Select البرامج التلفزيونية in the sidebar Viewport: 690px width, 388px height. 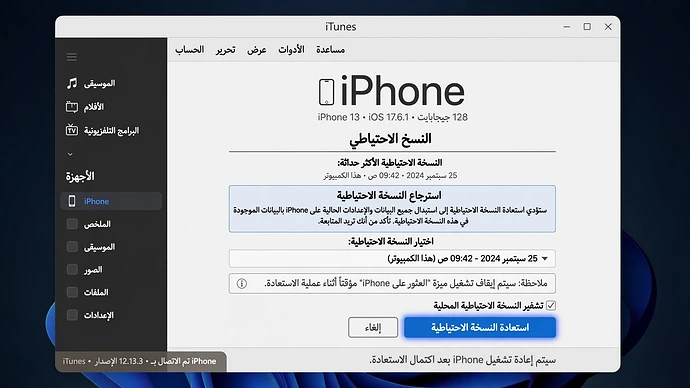[111, 131]
